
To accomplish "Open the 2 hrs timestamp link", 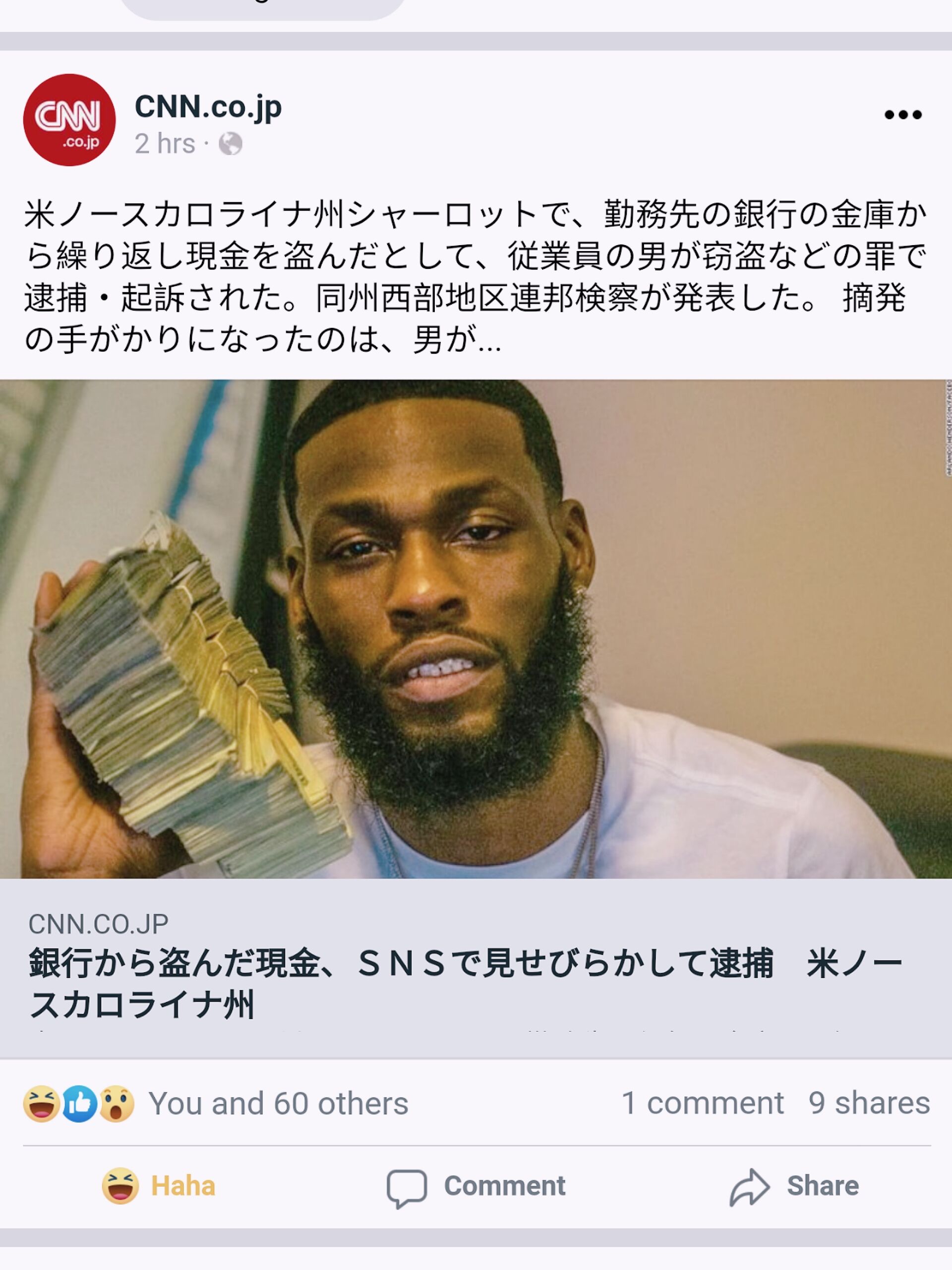I will [x=165, y=143].
